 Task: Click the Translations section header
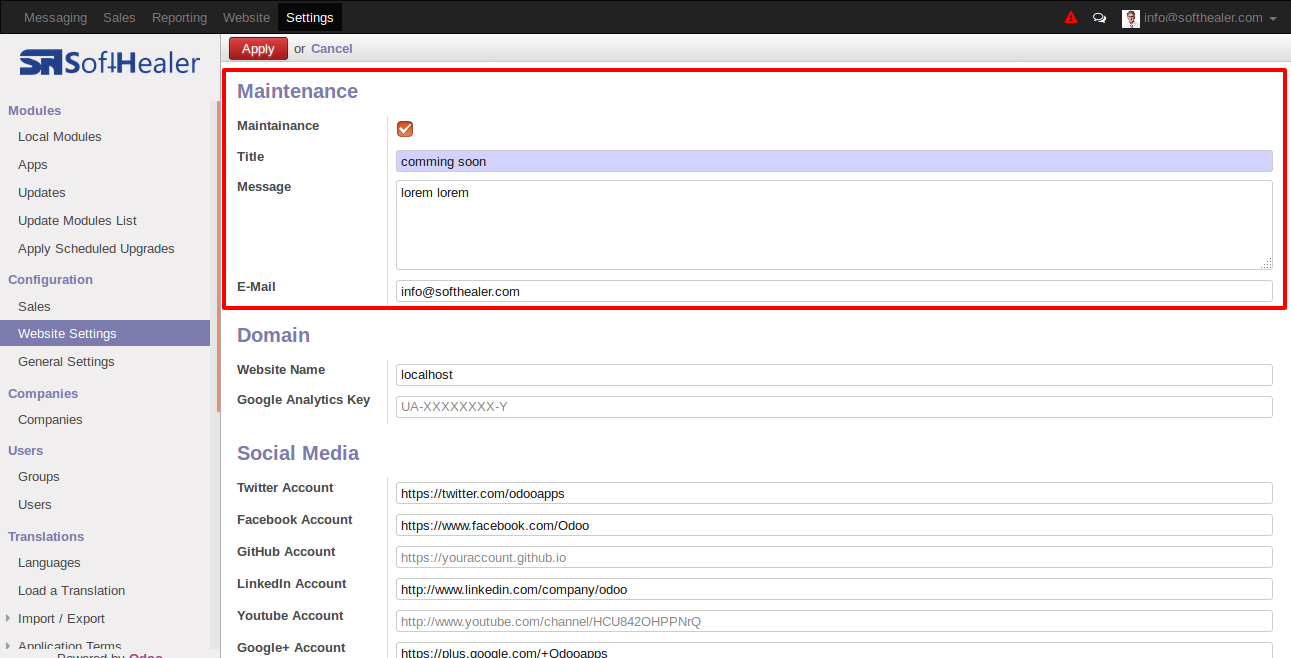(x=46, y=537)
